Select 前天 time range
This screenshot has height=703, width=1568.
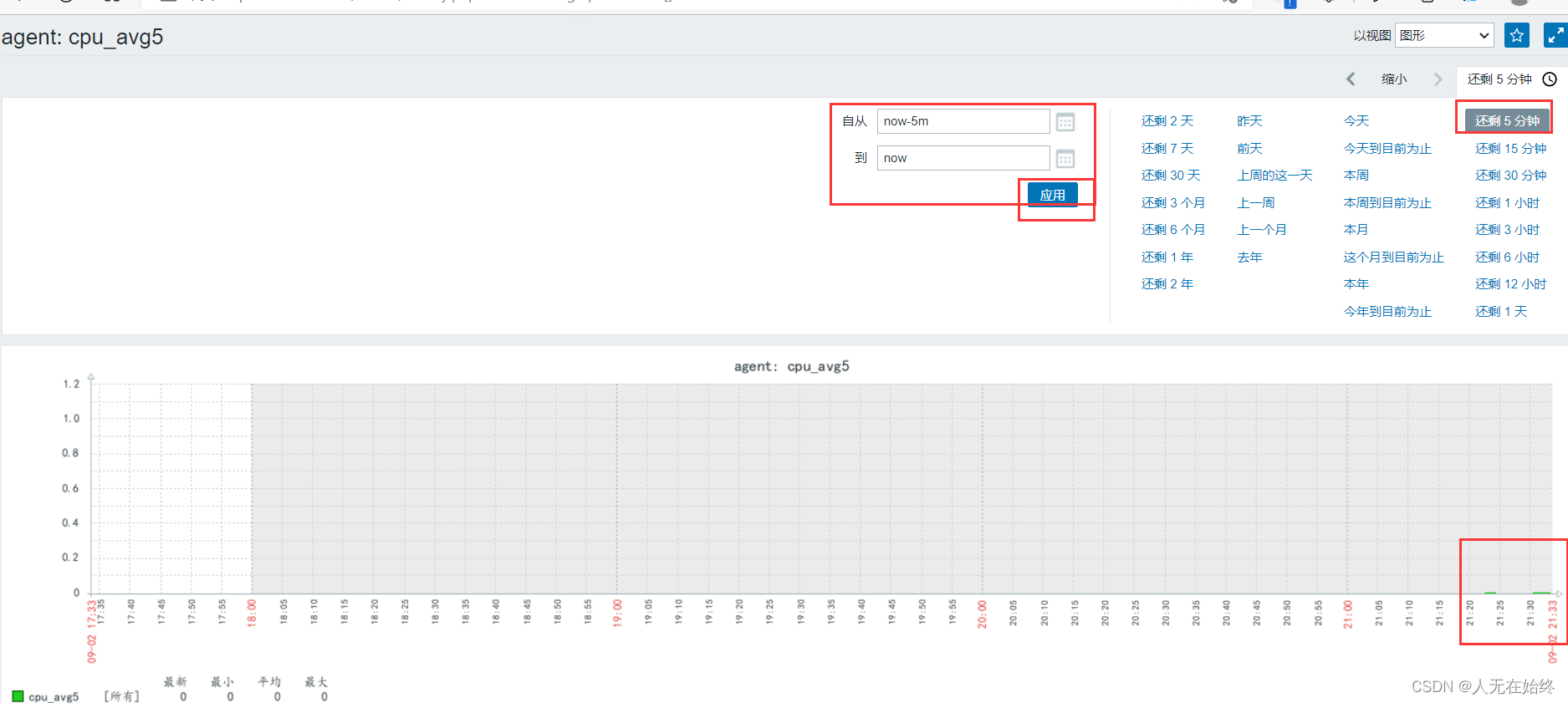pos(1249,148)
